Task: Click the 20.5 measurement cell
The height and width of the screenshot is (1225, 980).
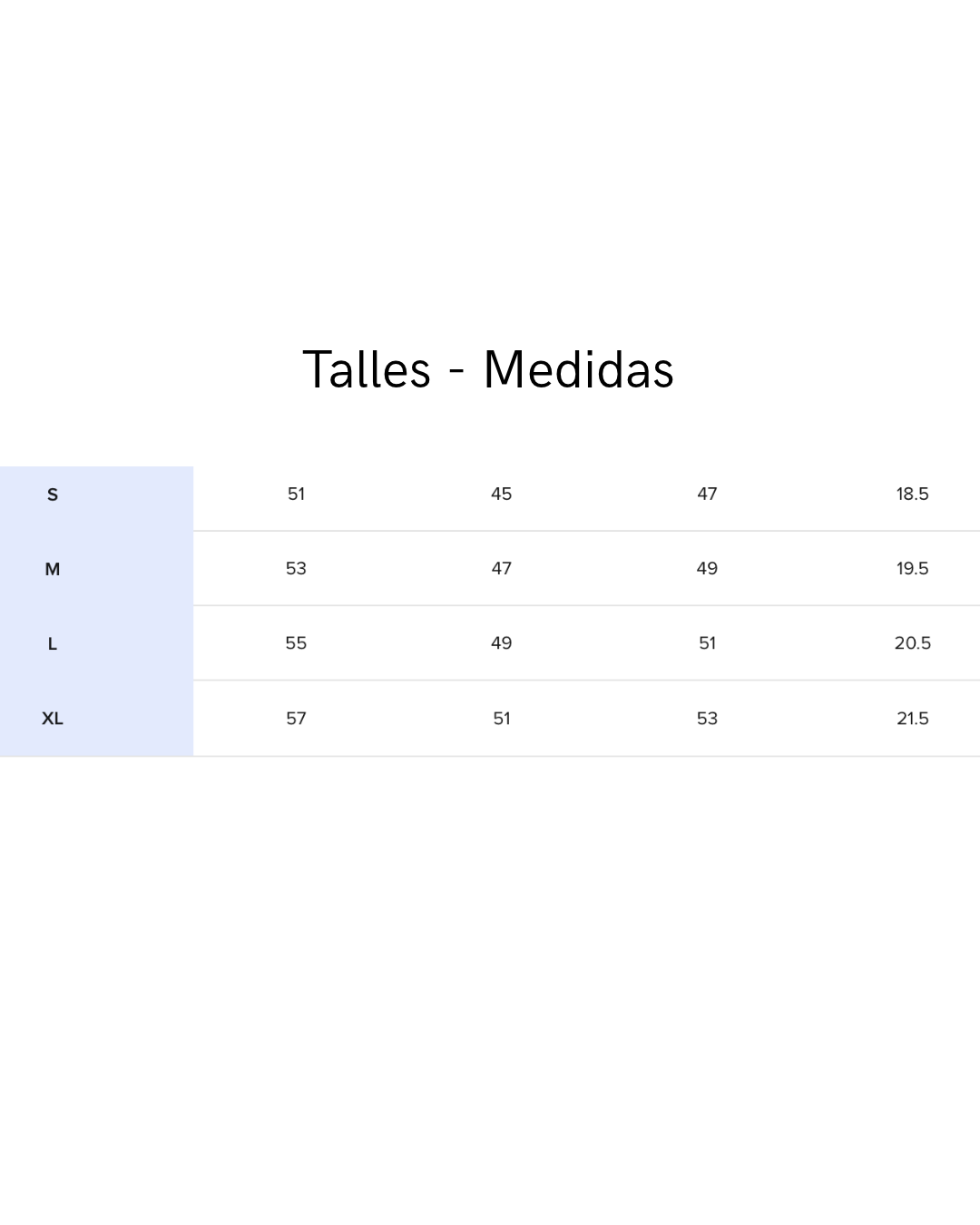Action: [x=912, y=642]
